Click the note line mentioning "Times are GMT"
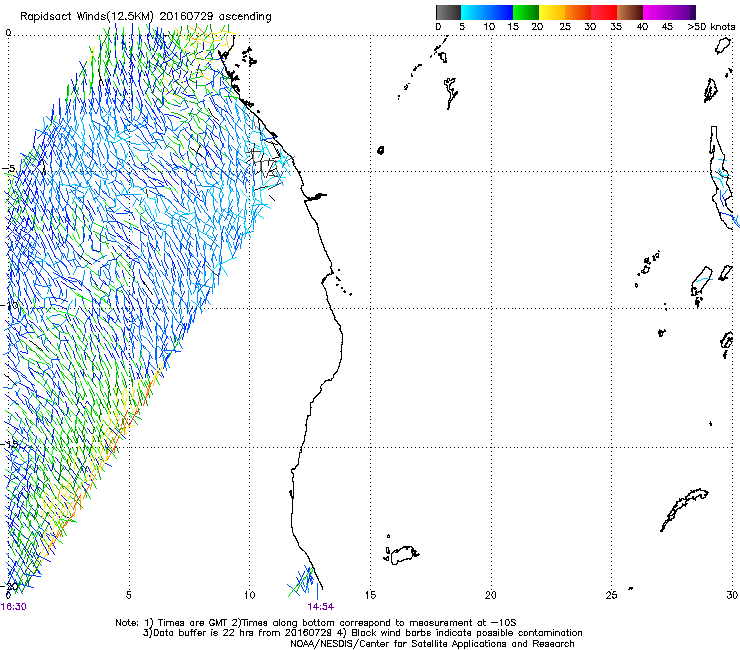 (x=316, y=623)
